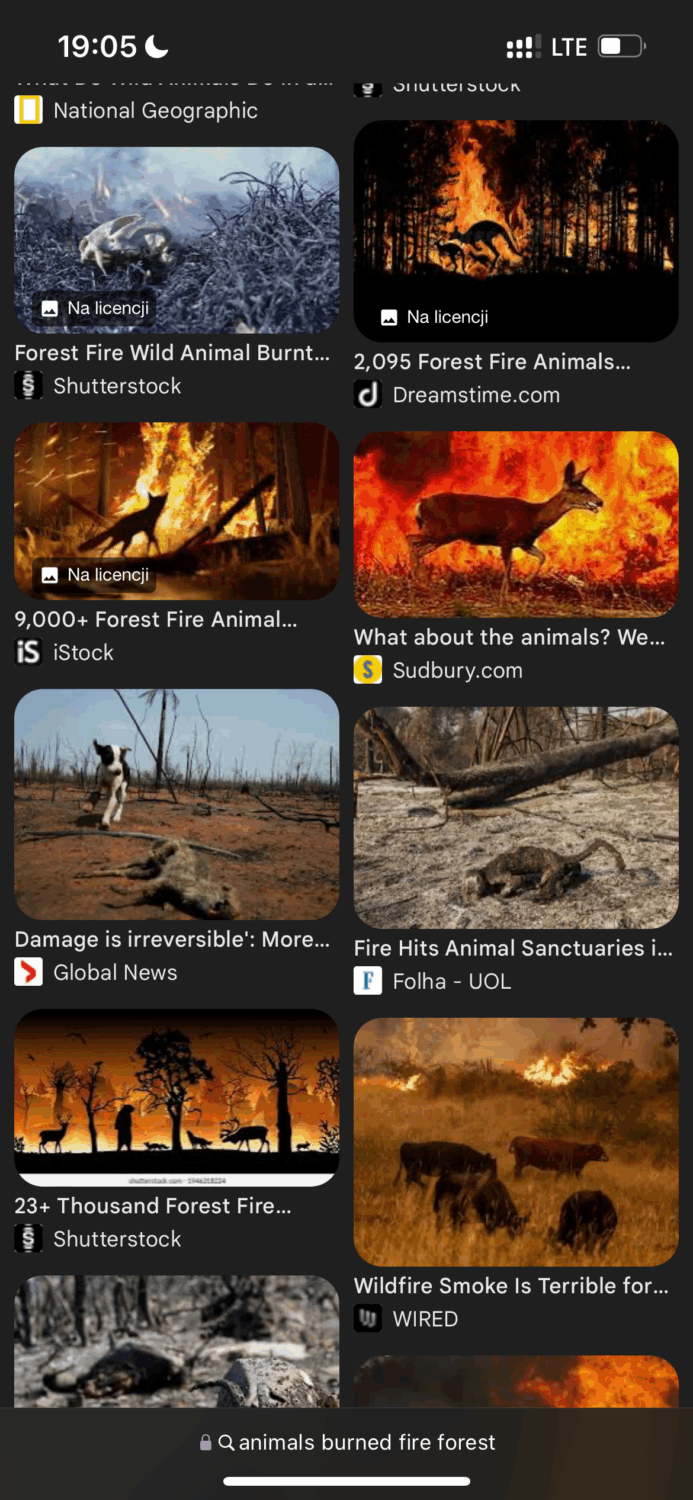The image size is (693, 1500).
Task: Open 'Wildfire Smoke Is Terrible for...' link
Action: 511,1286
